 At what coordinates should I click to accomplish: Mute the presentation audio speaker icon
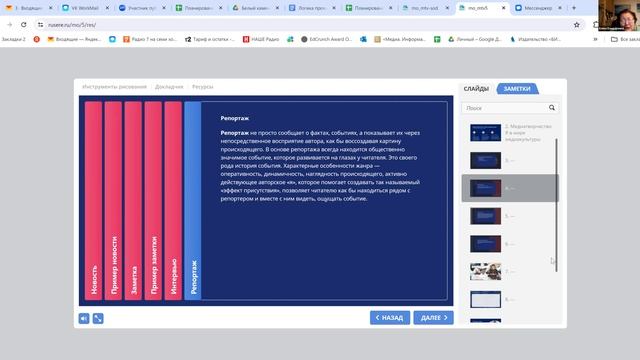point(84,318)
